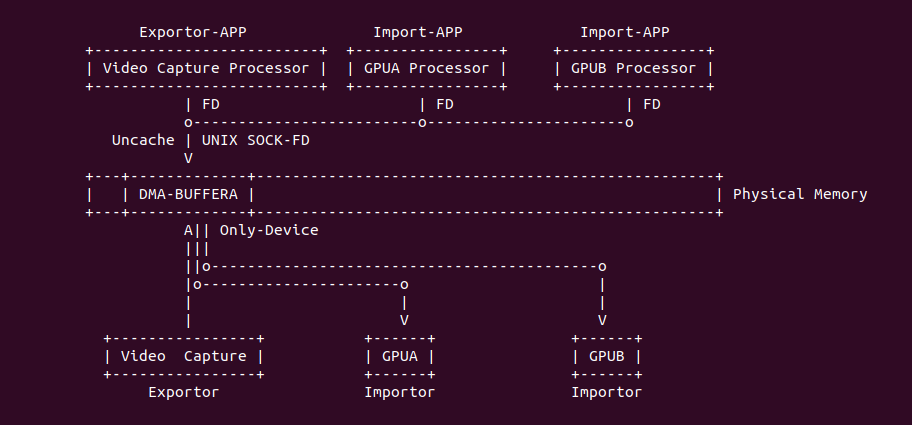Select the GPUB Processor box
Image resolution: width=912 pixels, height=425 pixels.
pos(633,68)
